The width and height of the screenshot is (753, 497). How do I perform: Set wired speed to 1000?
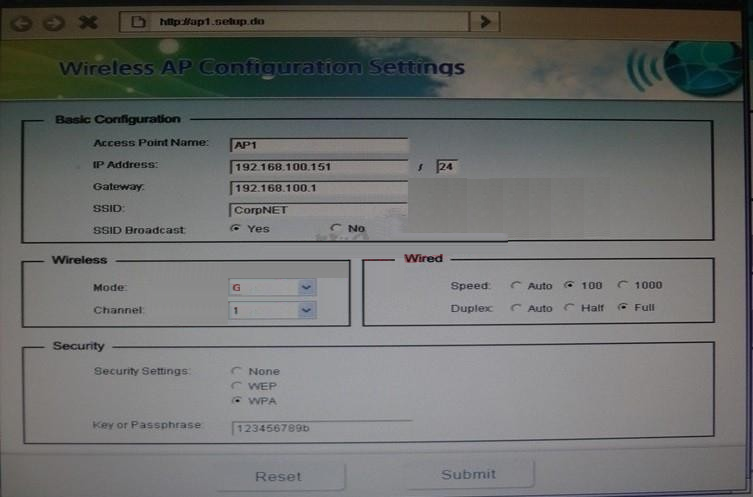pyautogui.click(x=623, y=285)
